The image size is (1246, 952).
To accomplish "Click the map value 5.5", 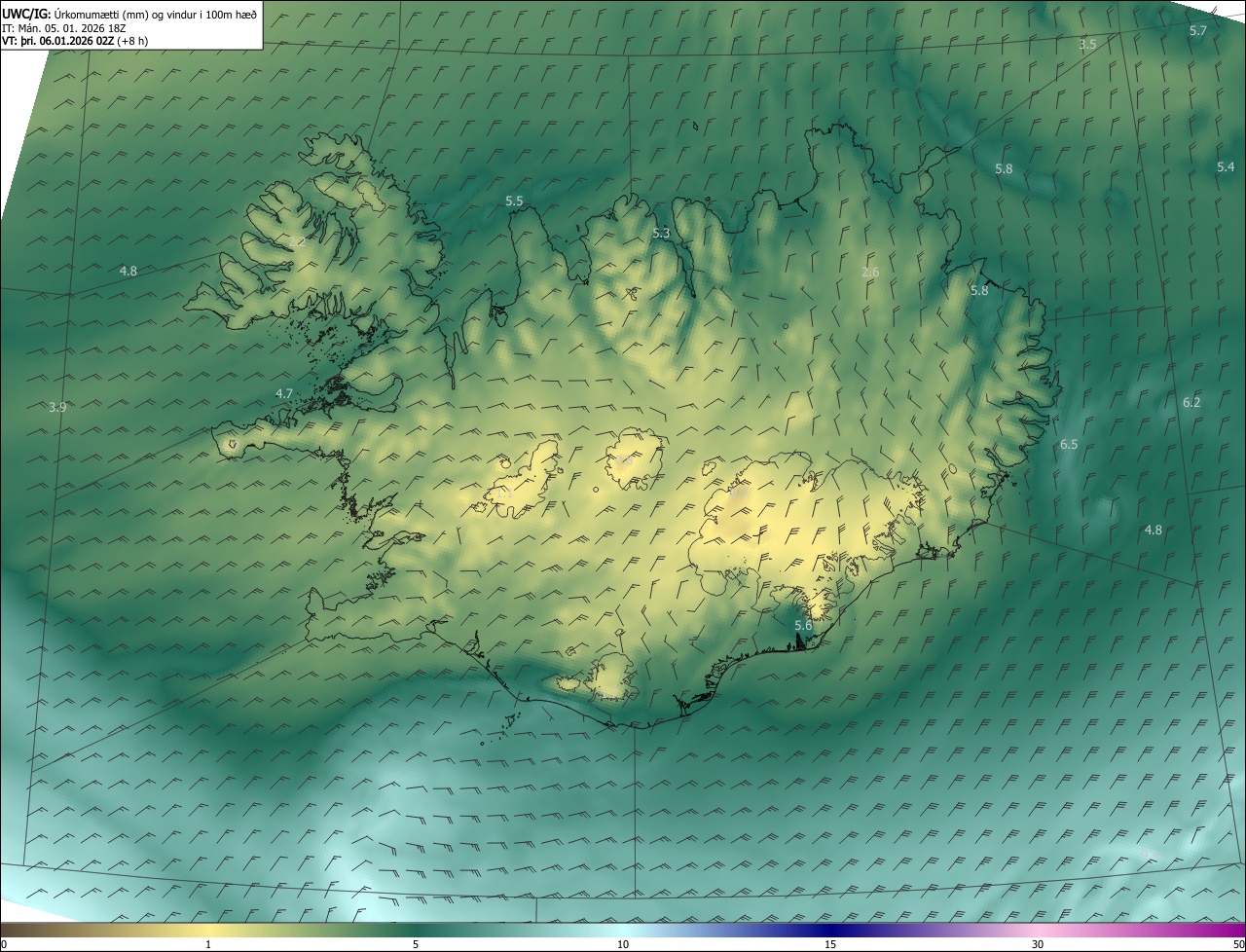I will click(x=514, y=201).
